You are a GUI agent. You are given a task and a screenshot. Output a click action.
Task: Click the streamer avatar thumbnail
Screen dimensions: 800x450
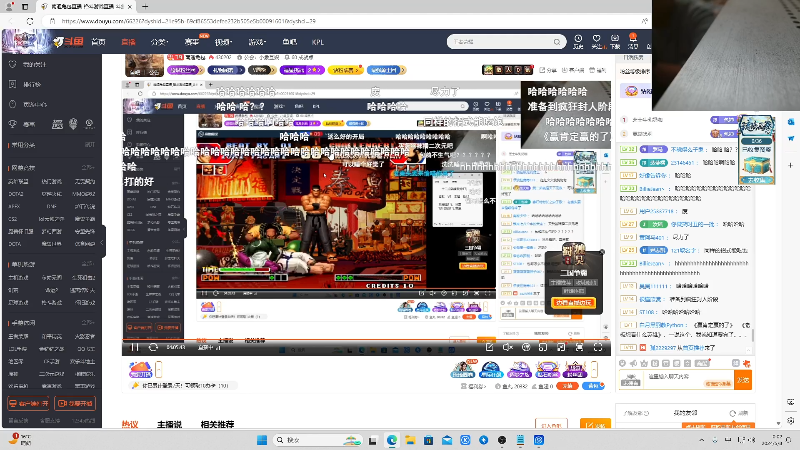[x=144, y=65]
